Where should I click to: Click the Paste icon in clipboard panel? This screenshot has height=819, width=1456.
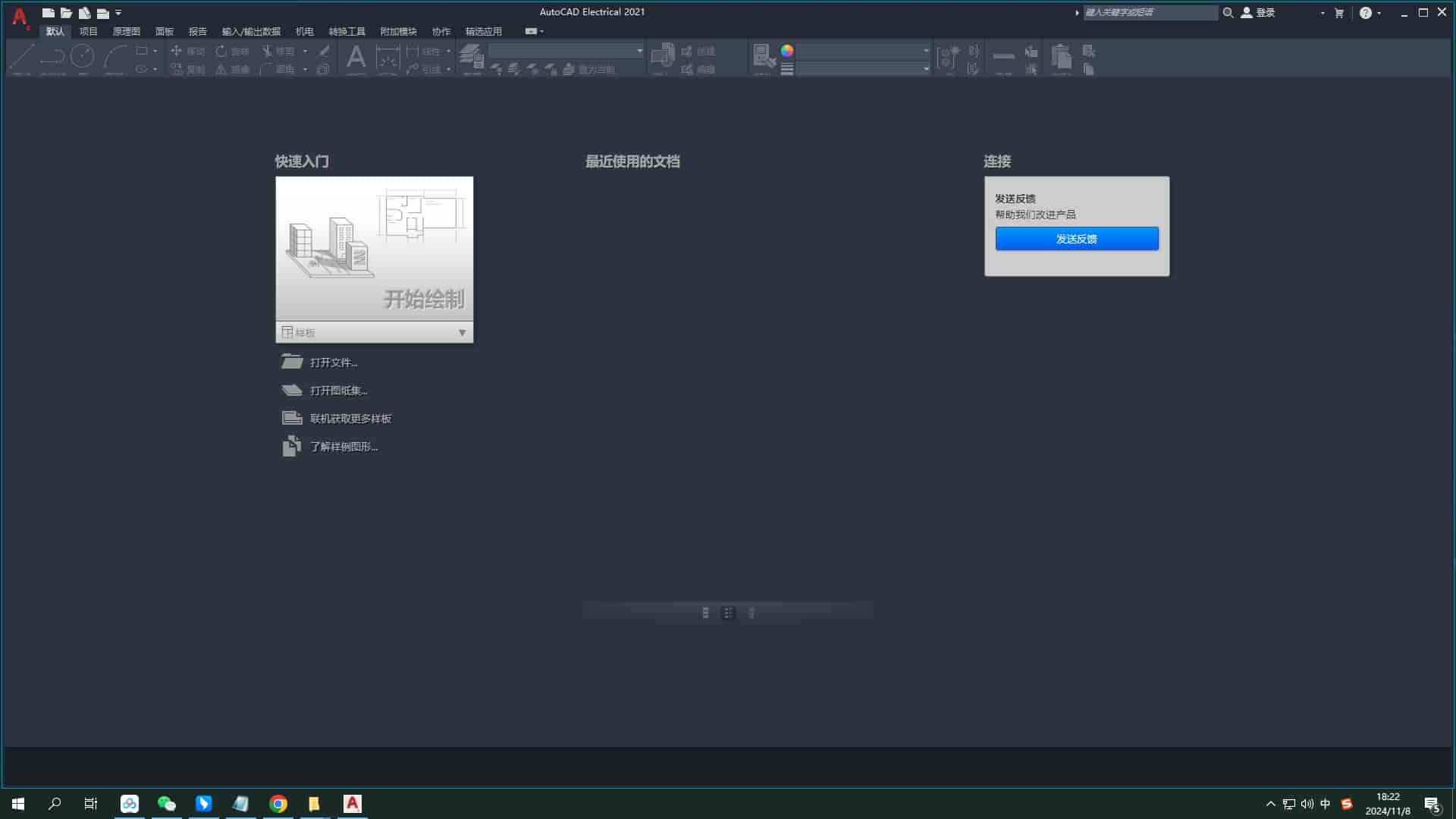pos(1060,58)
